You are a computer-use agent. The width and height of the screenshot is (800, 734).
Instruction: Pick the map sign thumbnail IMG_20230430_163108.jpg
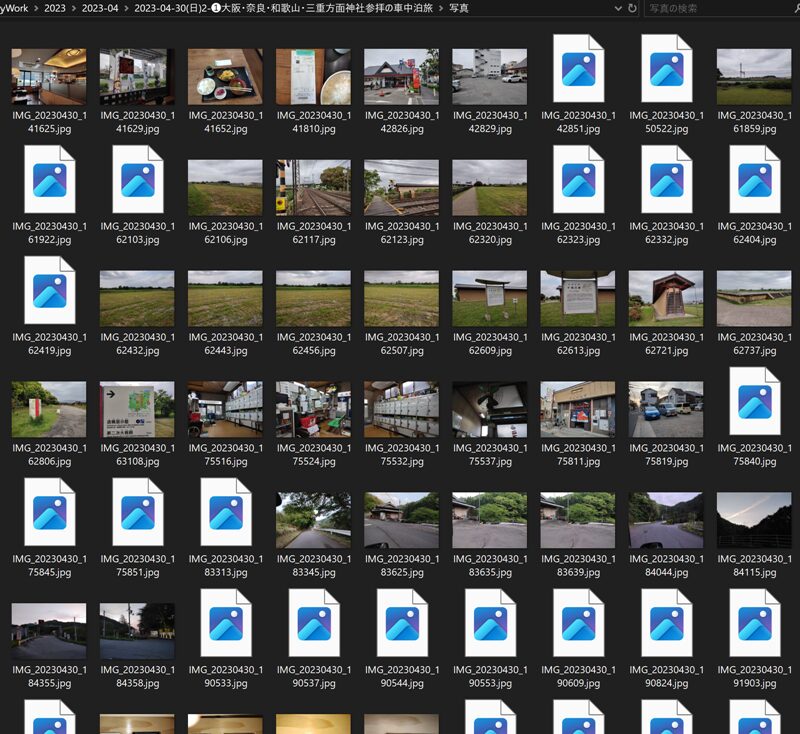tap(137, 409)
